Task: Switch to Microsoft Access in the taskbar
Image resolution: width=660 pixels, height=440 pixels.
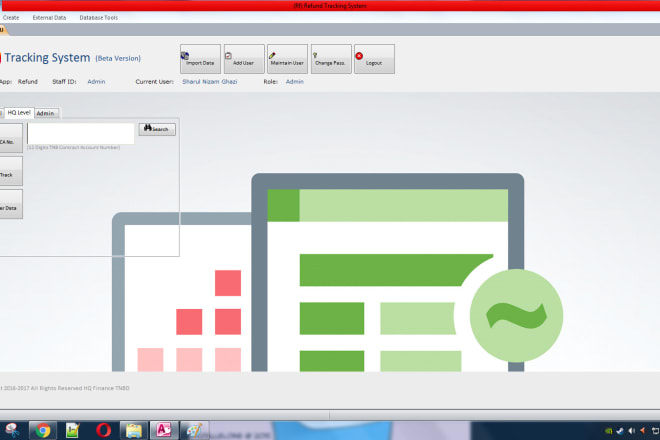Action: click(x=163, y=430)
